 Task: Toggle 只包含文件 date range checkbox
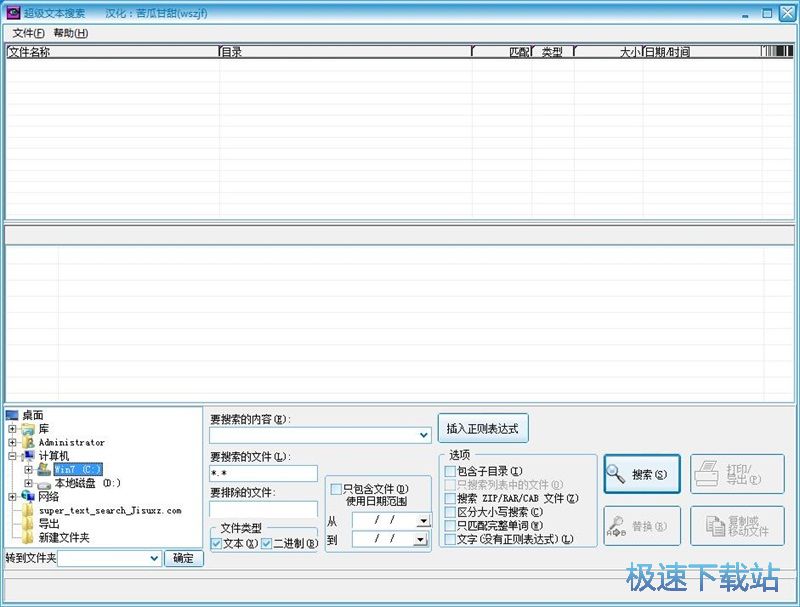tap(336, 489)
